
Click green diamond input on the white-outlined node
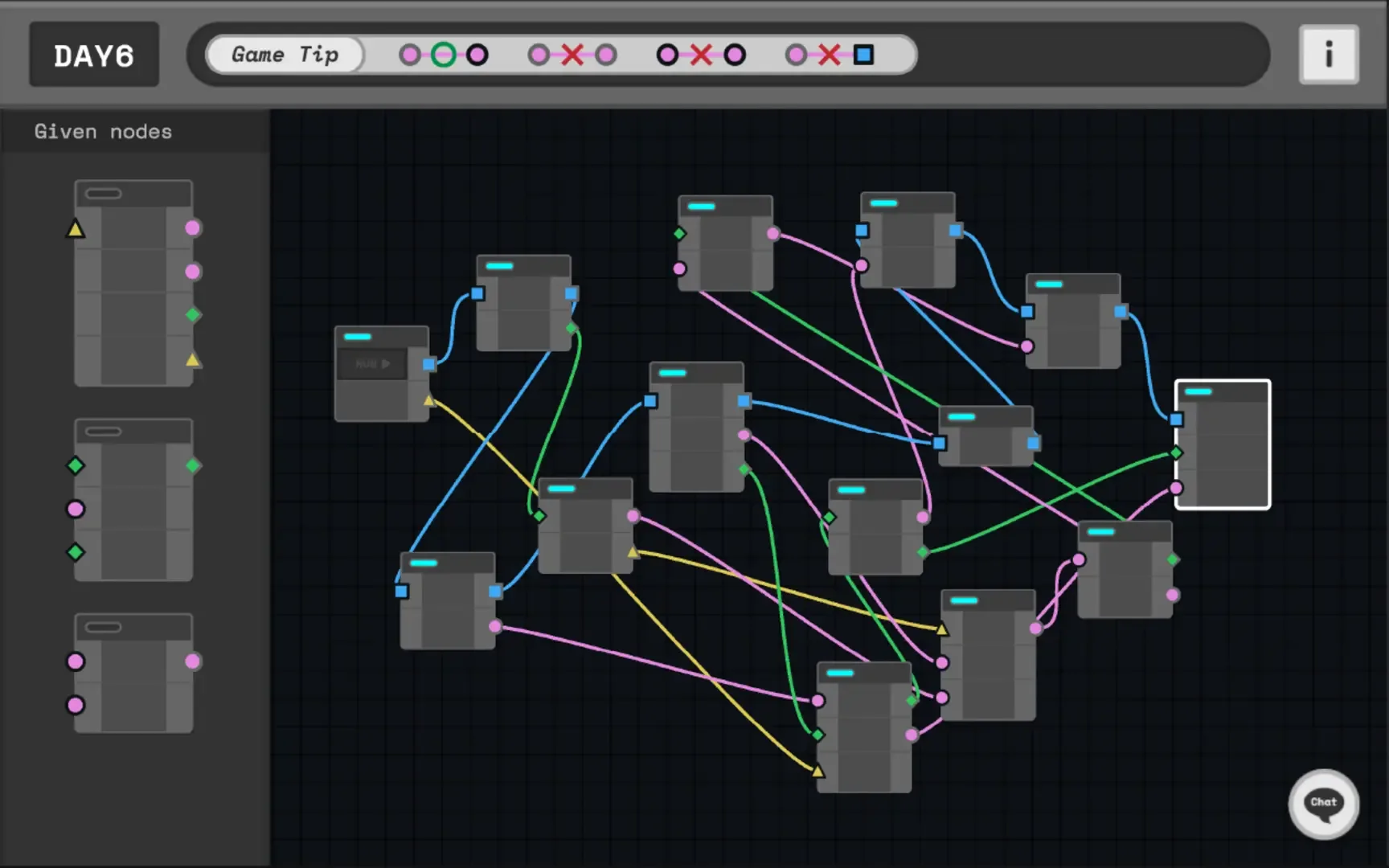coord(1176,453)
